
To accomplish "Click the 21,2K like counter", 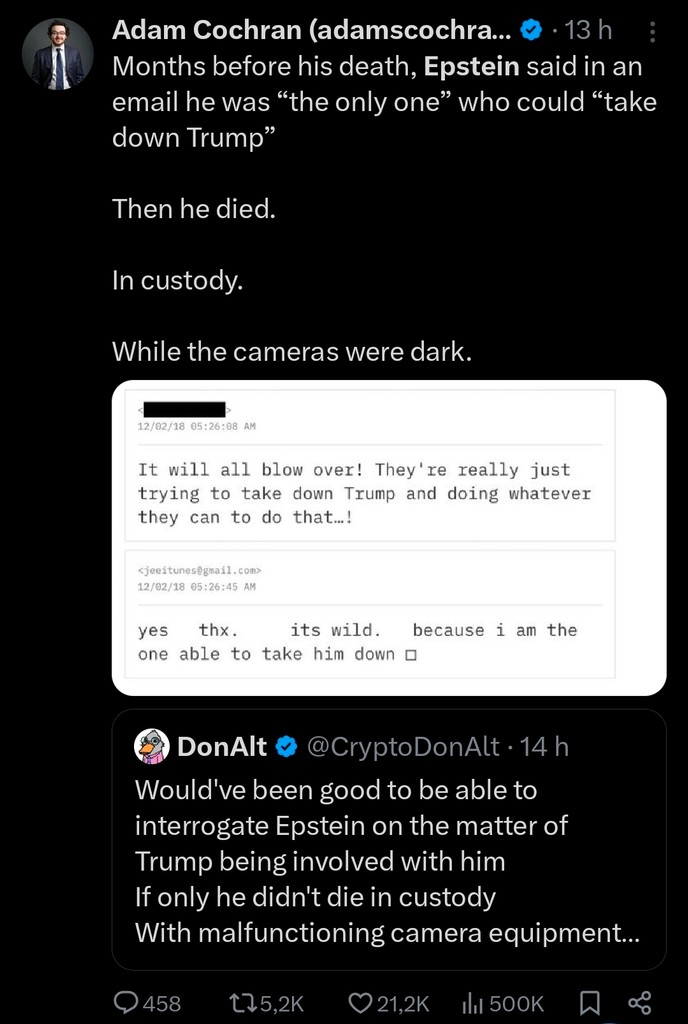I will point(401,1003).
